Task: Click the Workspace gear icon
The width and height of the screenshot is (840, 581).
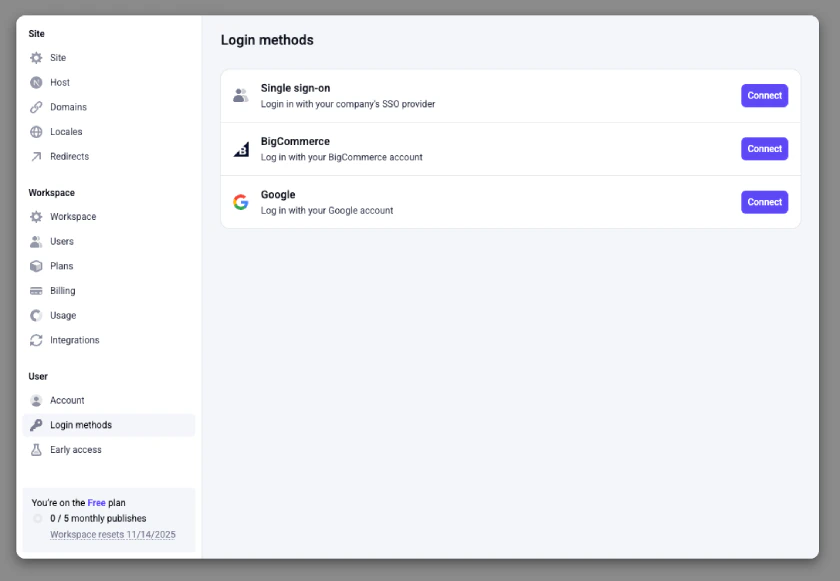Action: tap(35, 216)
